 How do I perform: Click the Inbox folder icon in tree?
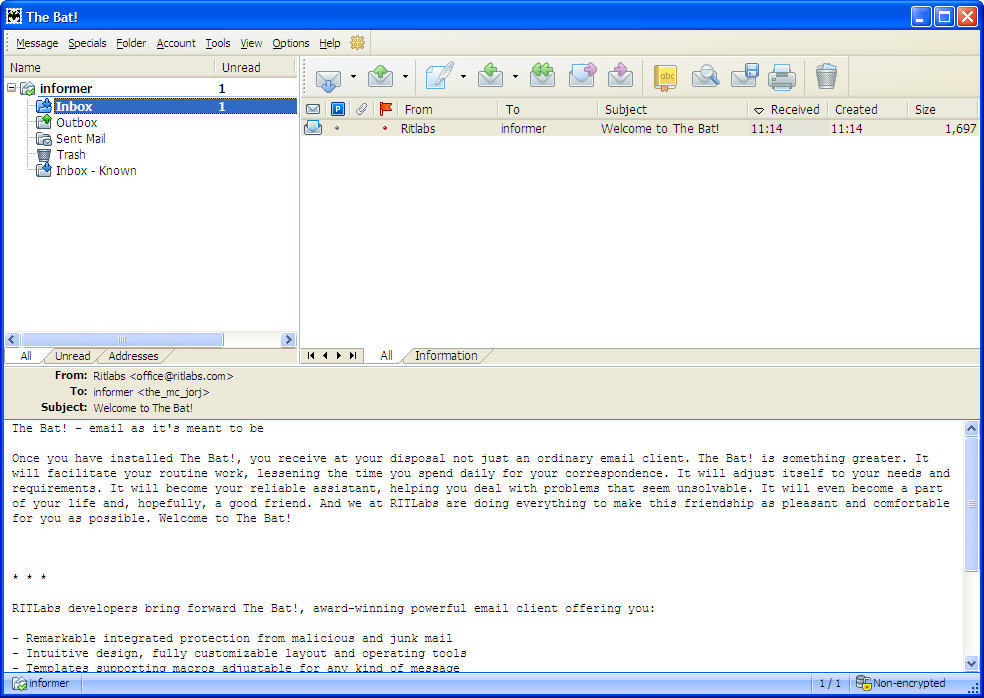click(44, 105)
